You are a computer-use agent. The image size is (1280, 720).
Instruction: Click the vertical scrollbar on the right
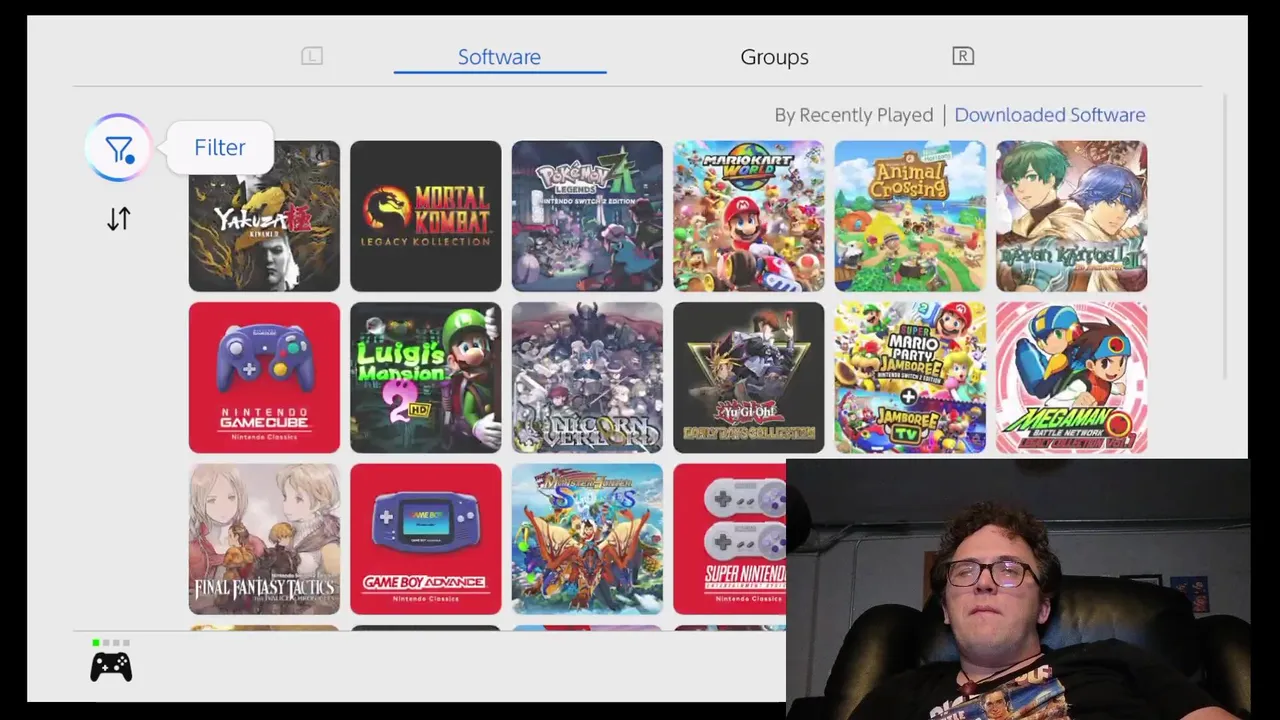pos(1226,238)
